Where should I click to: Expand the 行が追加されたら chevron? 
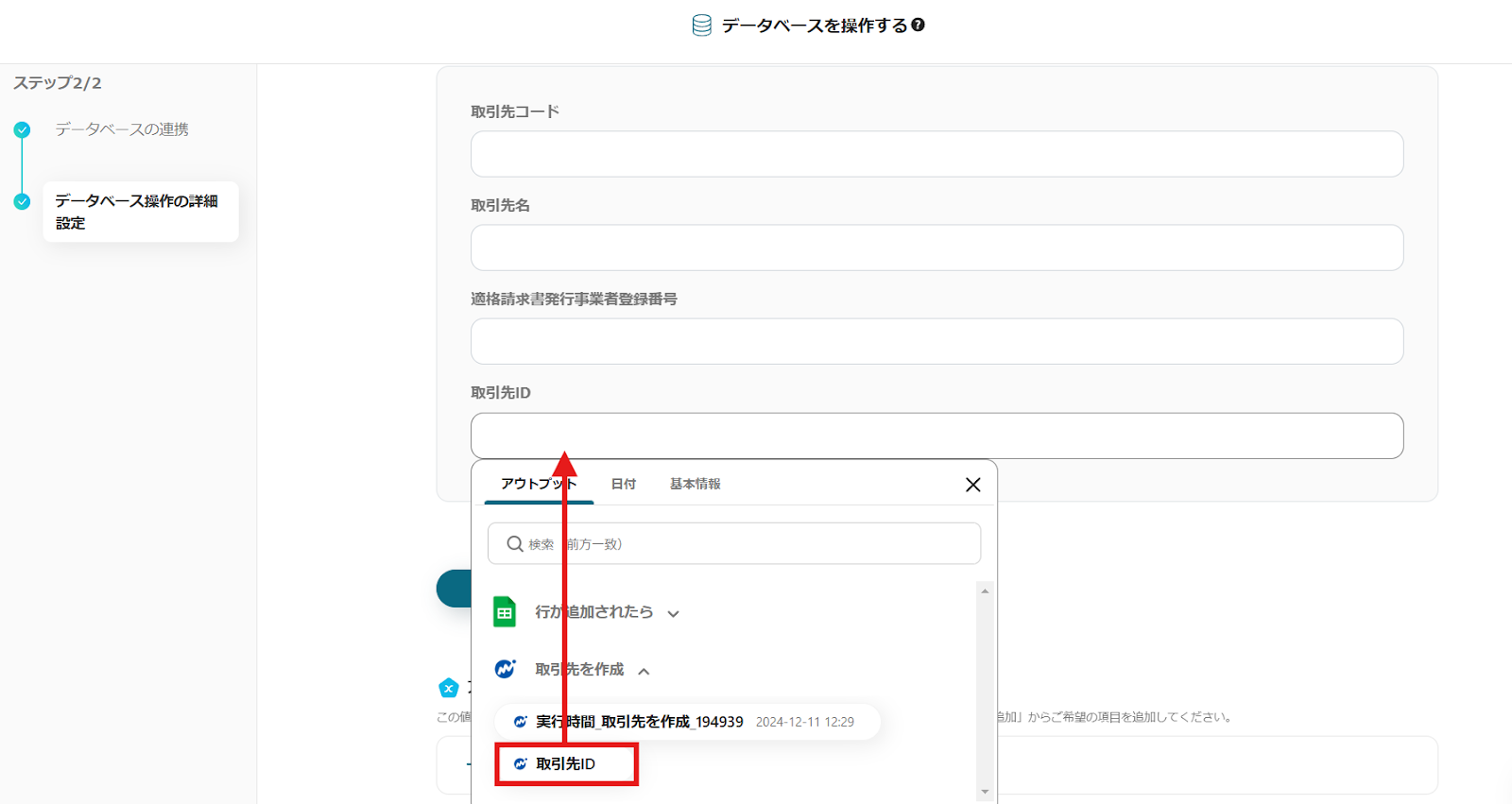(x=673, y=613)
